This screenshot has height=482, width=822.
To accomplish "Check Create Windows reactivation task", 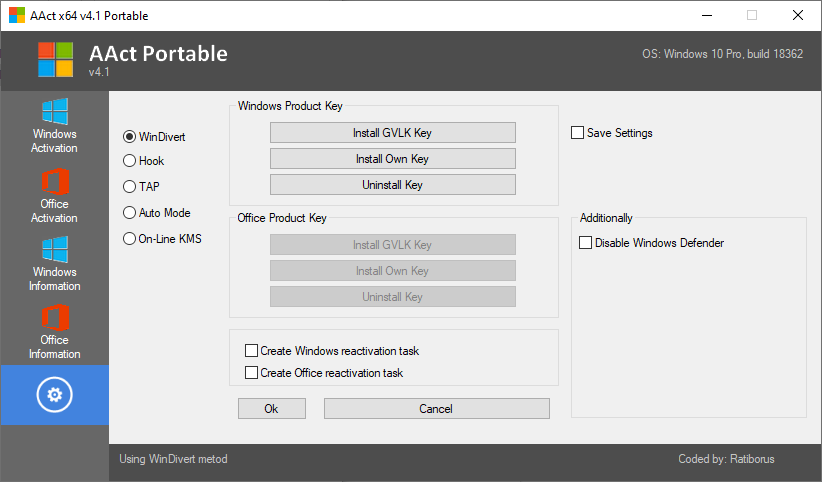I will pos(251,351).
